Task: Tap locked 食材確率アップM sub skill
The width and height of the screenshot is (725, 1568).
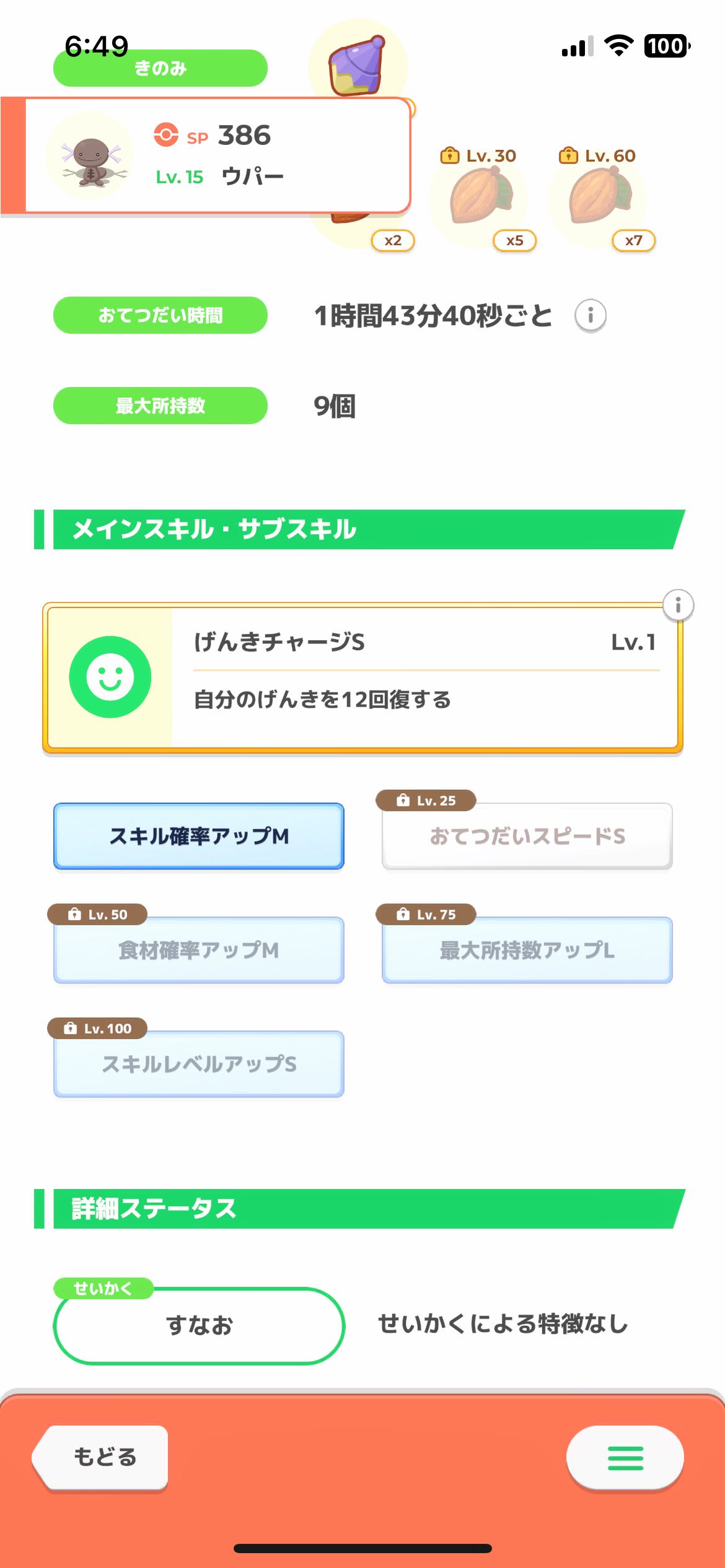Action: click(199, 950)
